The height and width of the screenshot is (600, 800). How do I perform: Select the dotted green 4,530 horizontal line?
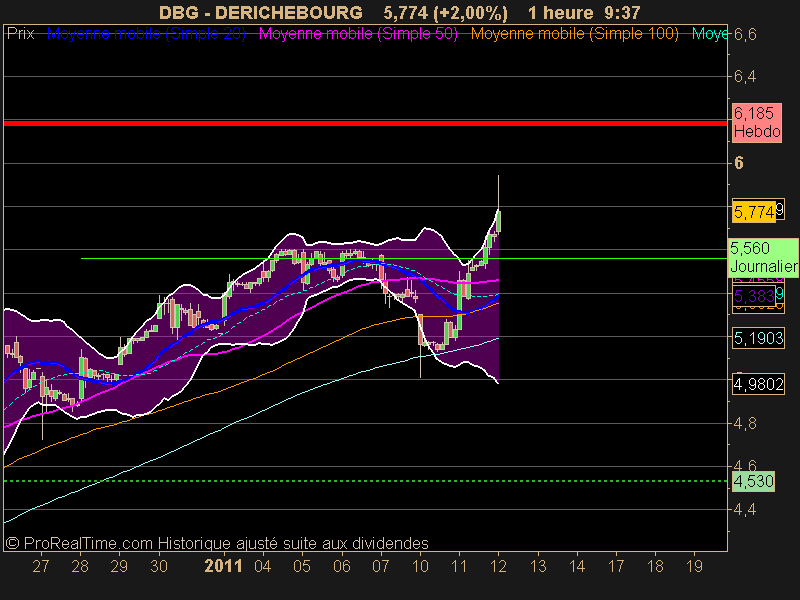coord(365,481)
